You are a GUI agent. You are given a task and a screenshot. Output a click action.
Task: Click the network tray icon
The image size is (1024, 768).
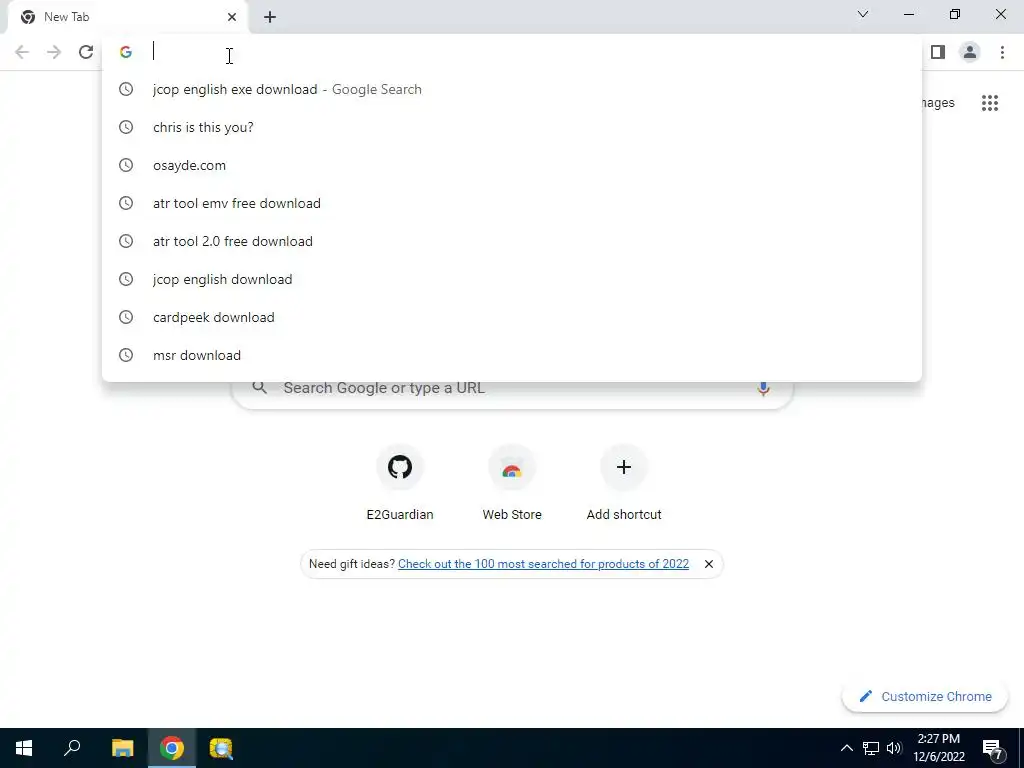point(871,748)
